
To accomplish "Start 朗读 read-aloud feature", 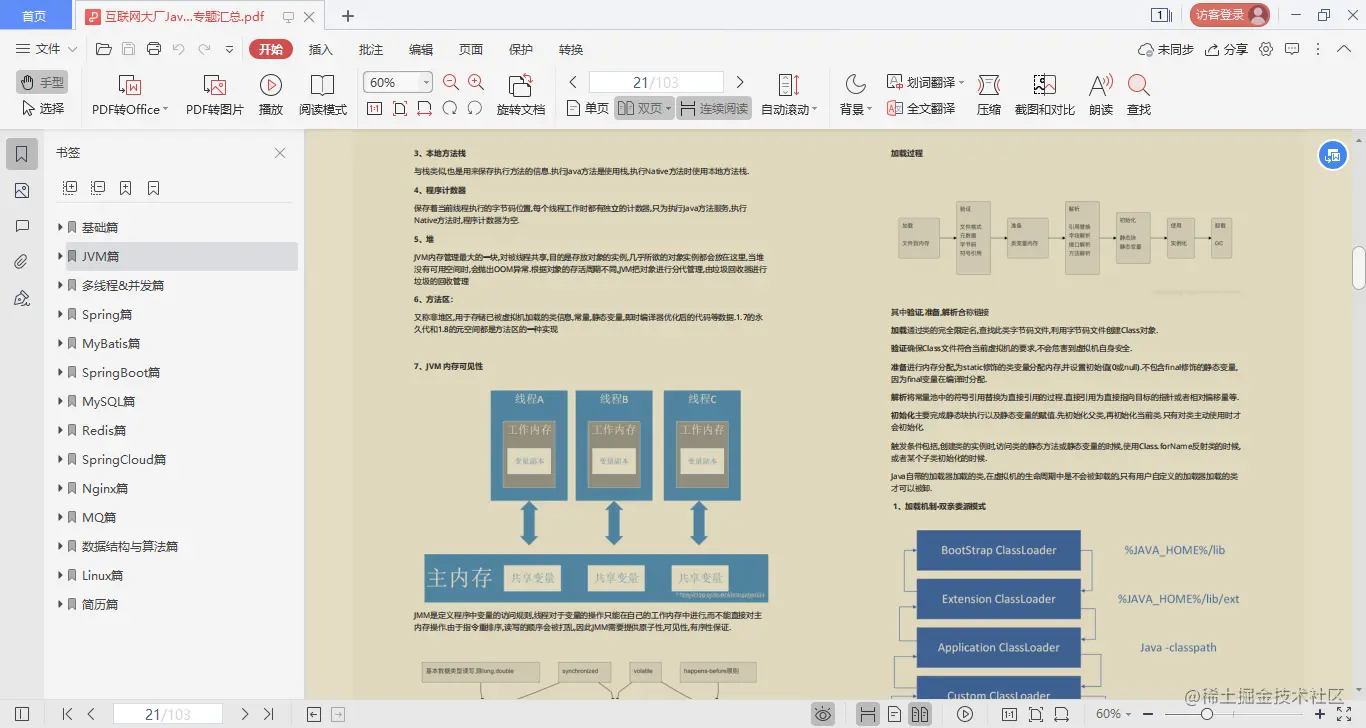I will 1101,96.
